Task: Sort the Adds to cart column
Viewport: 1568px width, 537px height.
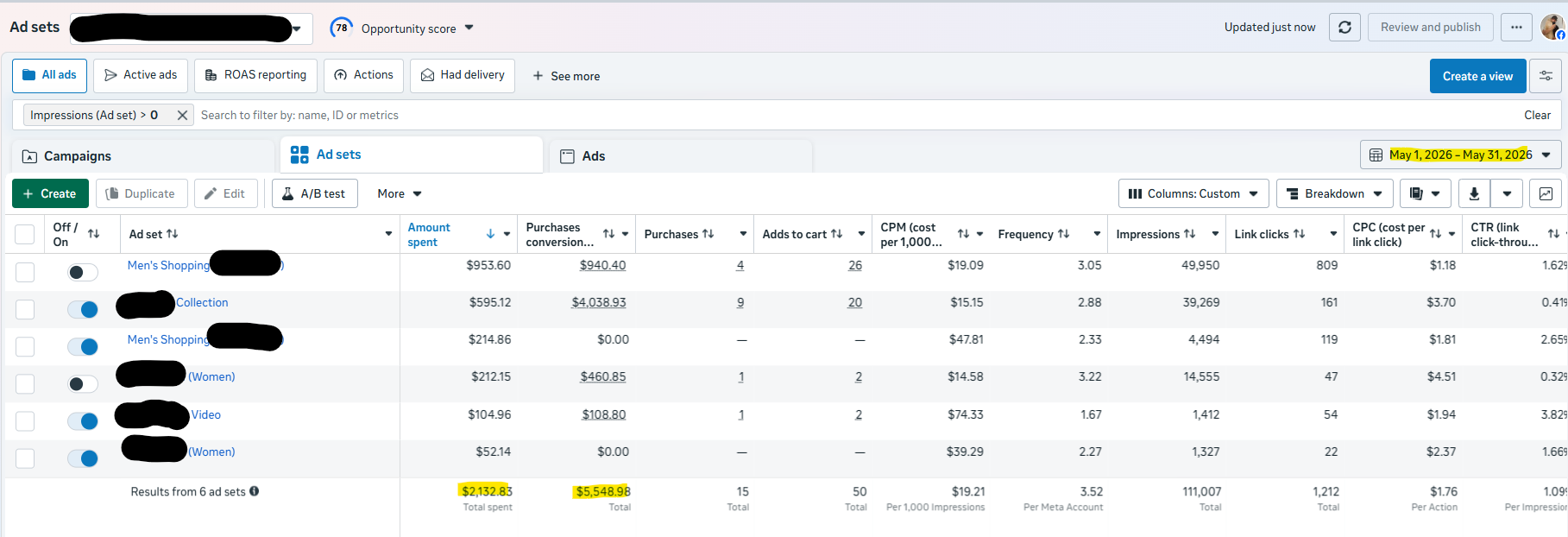Action: tap(836, 234)
